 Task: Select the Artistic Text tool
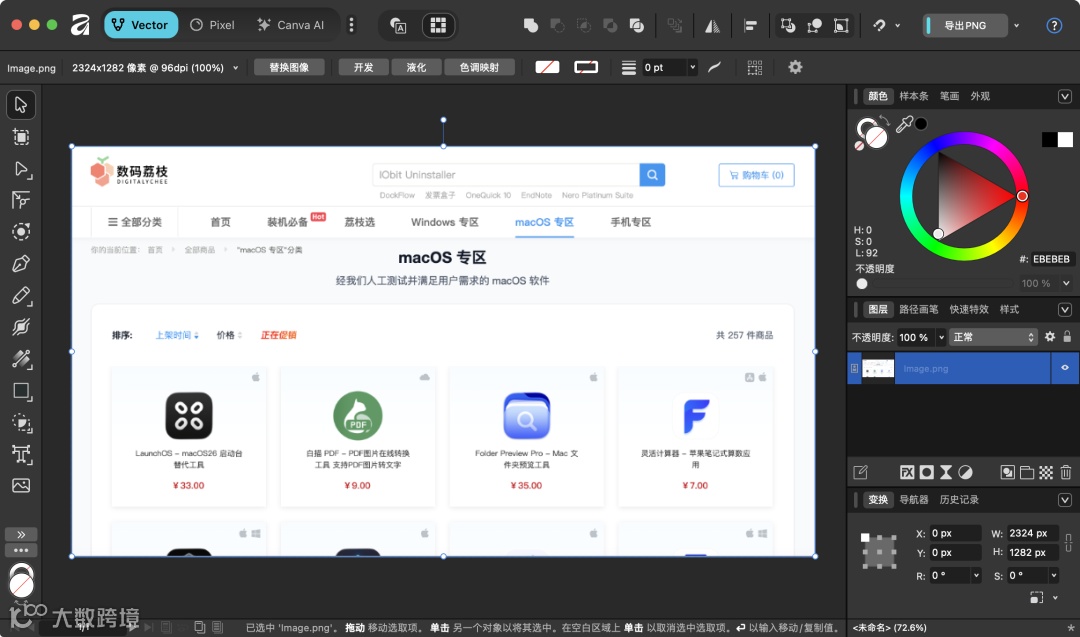(21, 455)
